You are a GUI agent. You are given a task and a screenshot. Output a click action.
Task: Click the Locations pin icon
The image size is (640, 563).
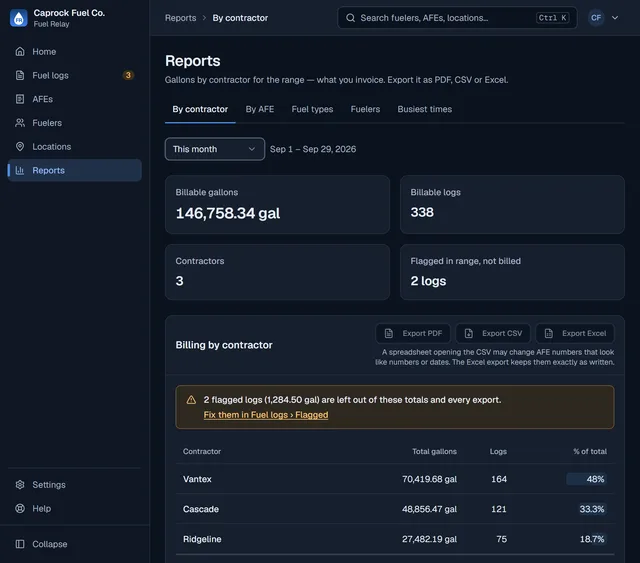(20, 146)
